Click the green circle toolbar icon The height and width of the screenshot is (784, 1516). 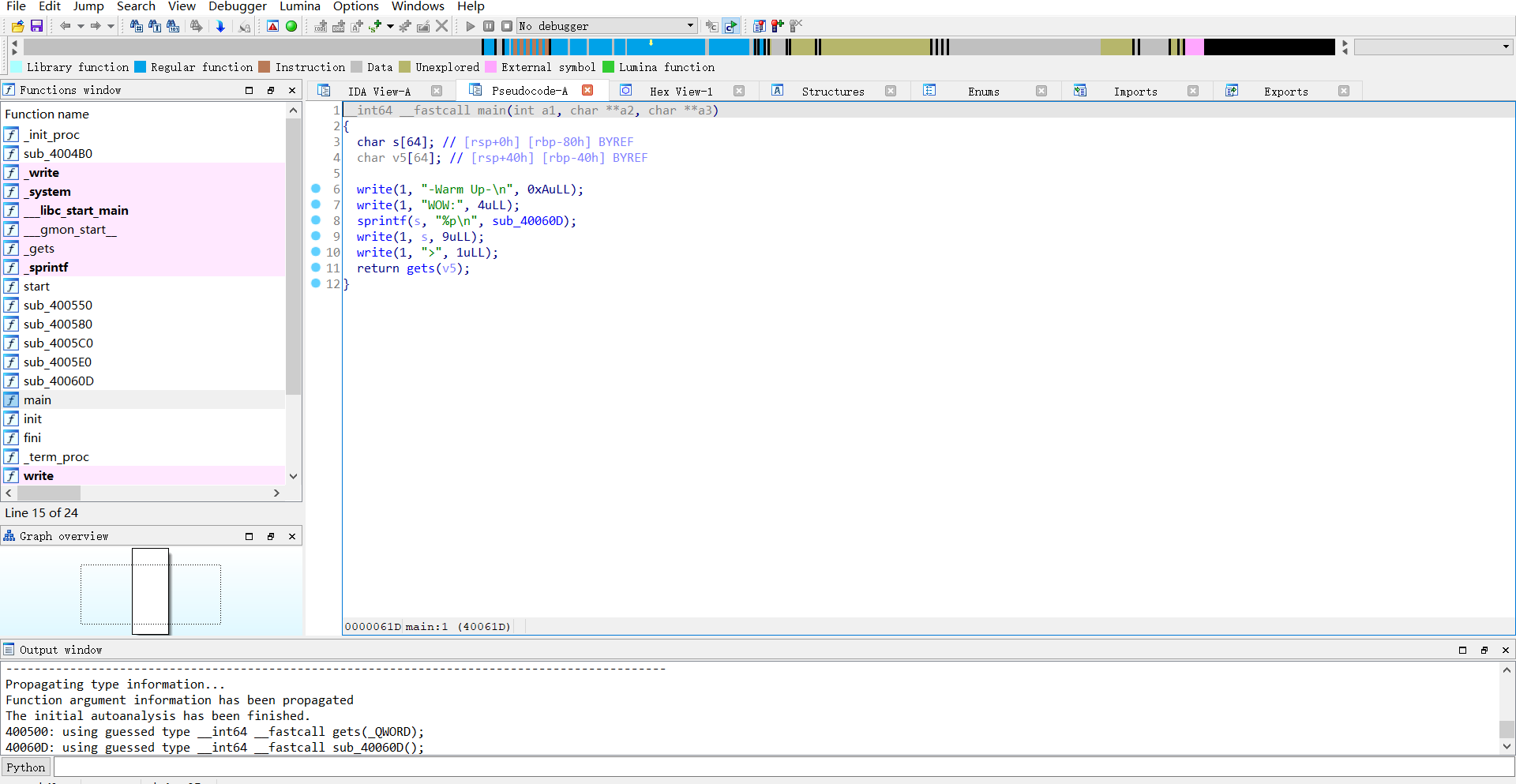tap(291, 26)
